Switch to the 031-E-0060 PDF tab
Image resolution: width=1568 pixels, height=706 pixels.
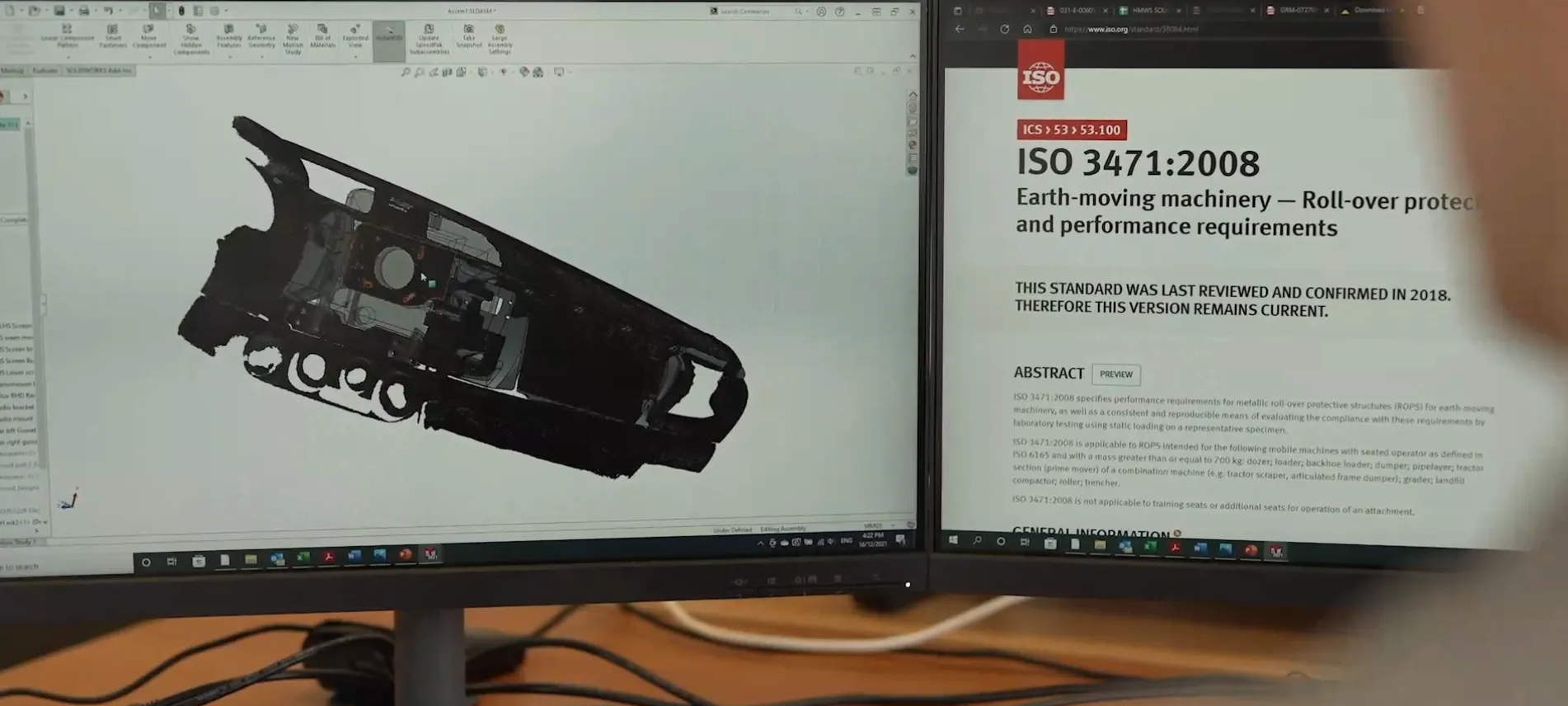coord(1077,11)
